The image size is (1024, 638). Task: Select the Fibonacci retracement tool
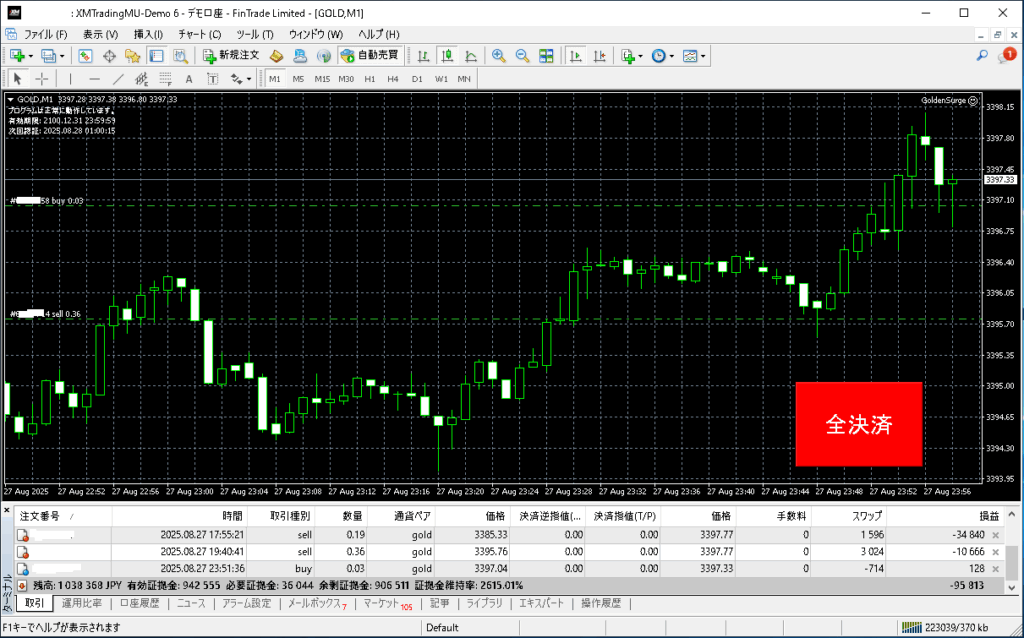(164, 79)
